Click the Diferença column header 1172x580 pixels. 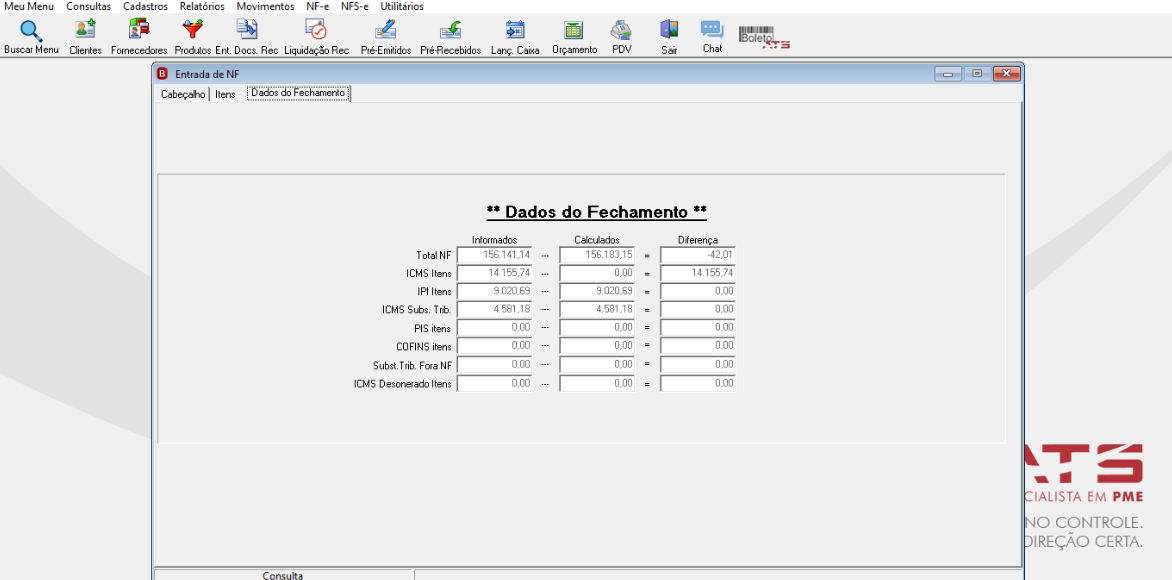697,240
